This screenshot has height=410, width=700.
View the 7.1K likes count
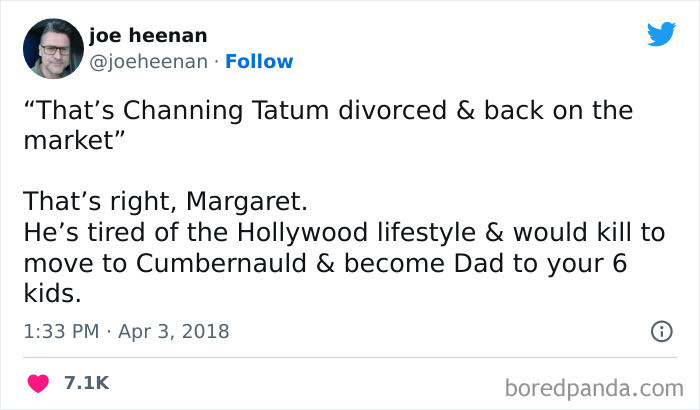pos(86,383)
